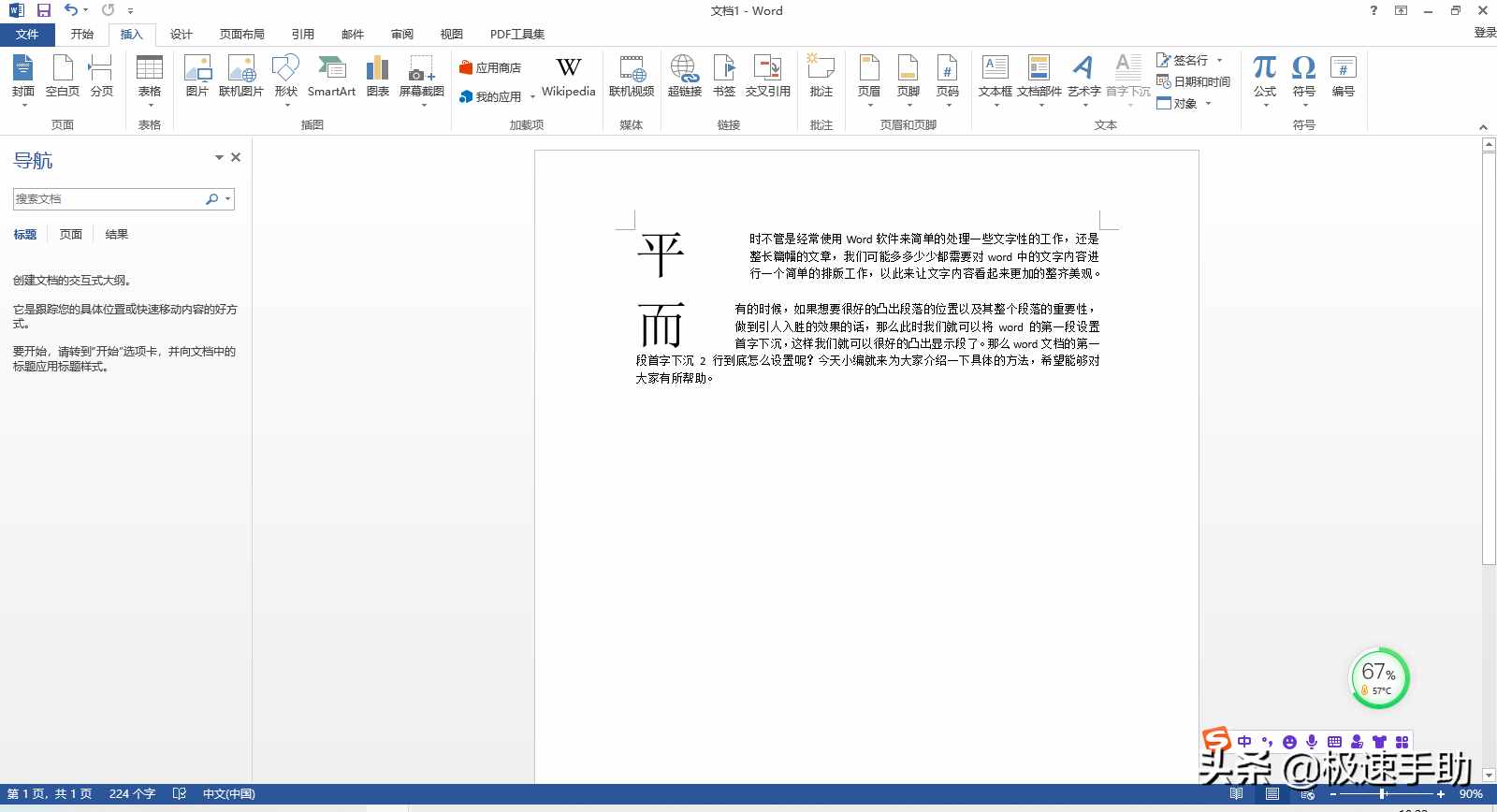Open the Table (表格) insert tool
This screenshot has width=1497, height=812.
[x=150, y=79]
